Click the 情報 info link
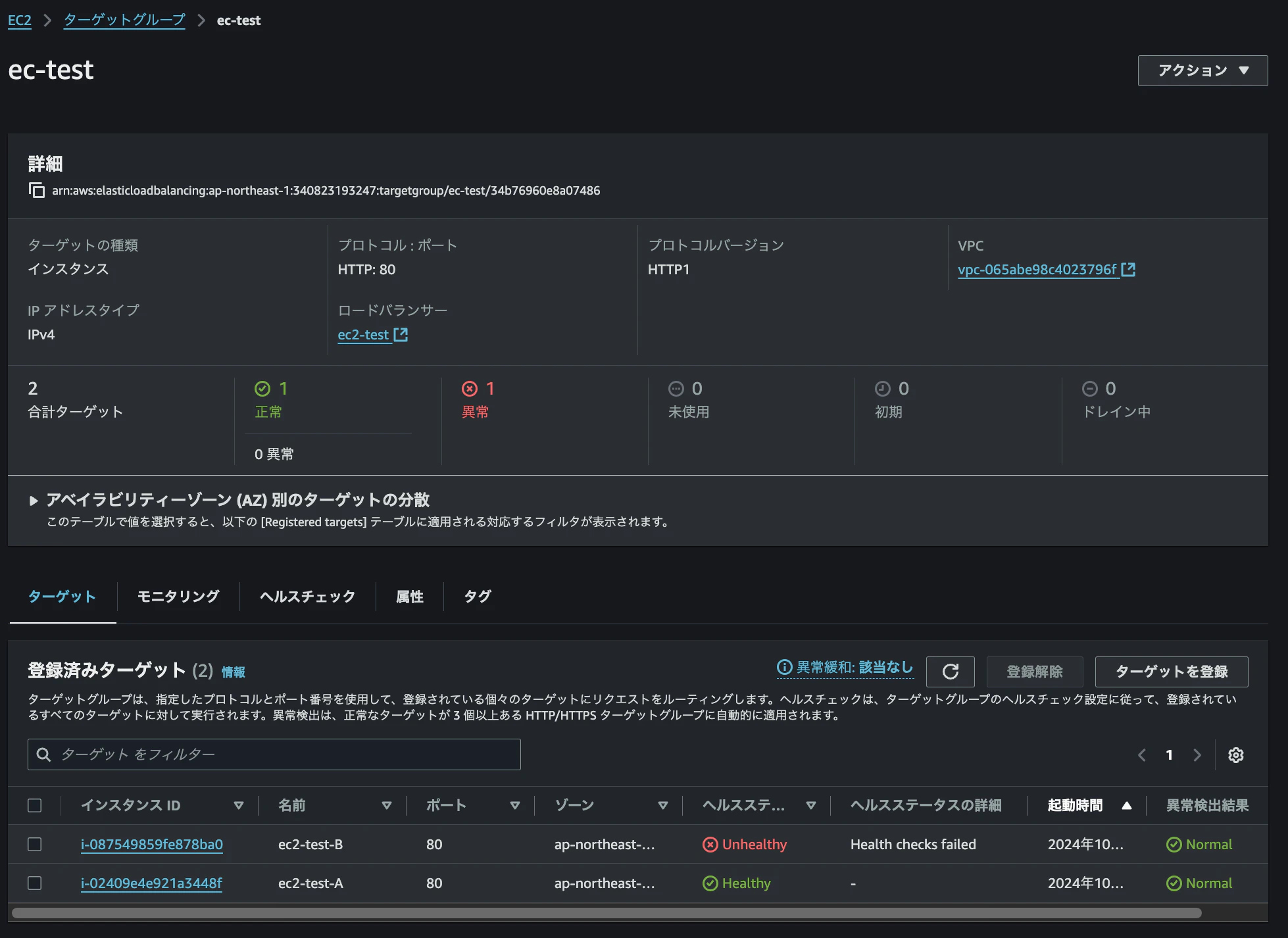1288x938 pixels. click(234, 672)
